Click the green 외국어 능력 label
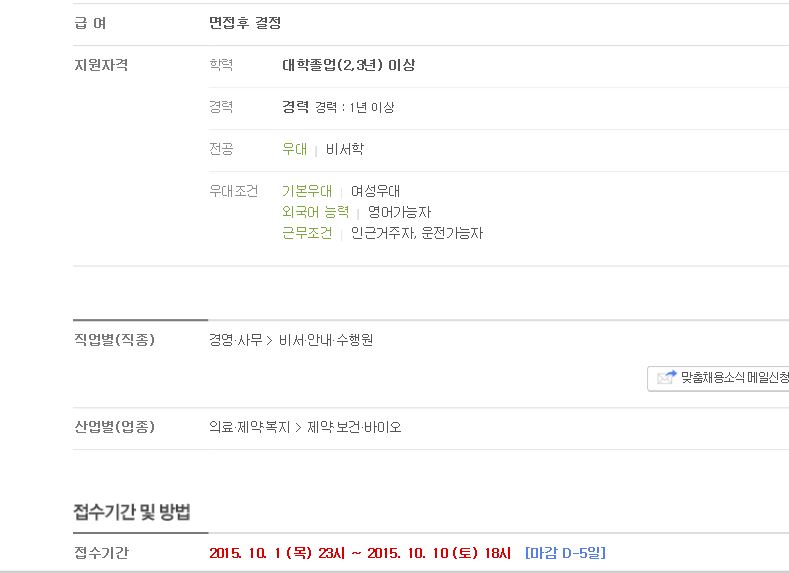 pyautogui.click(x=315, y=212)
